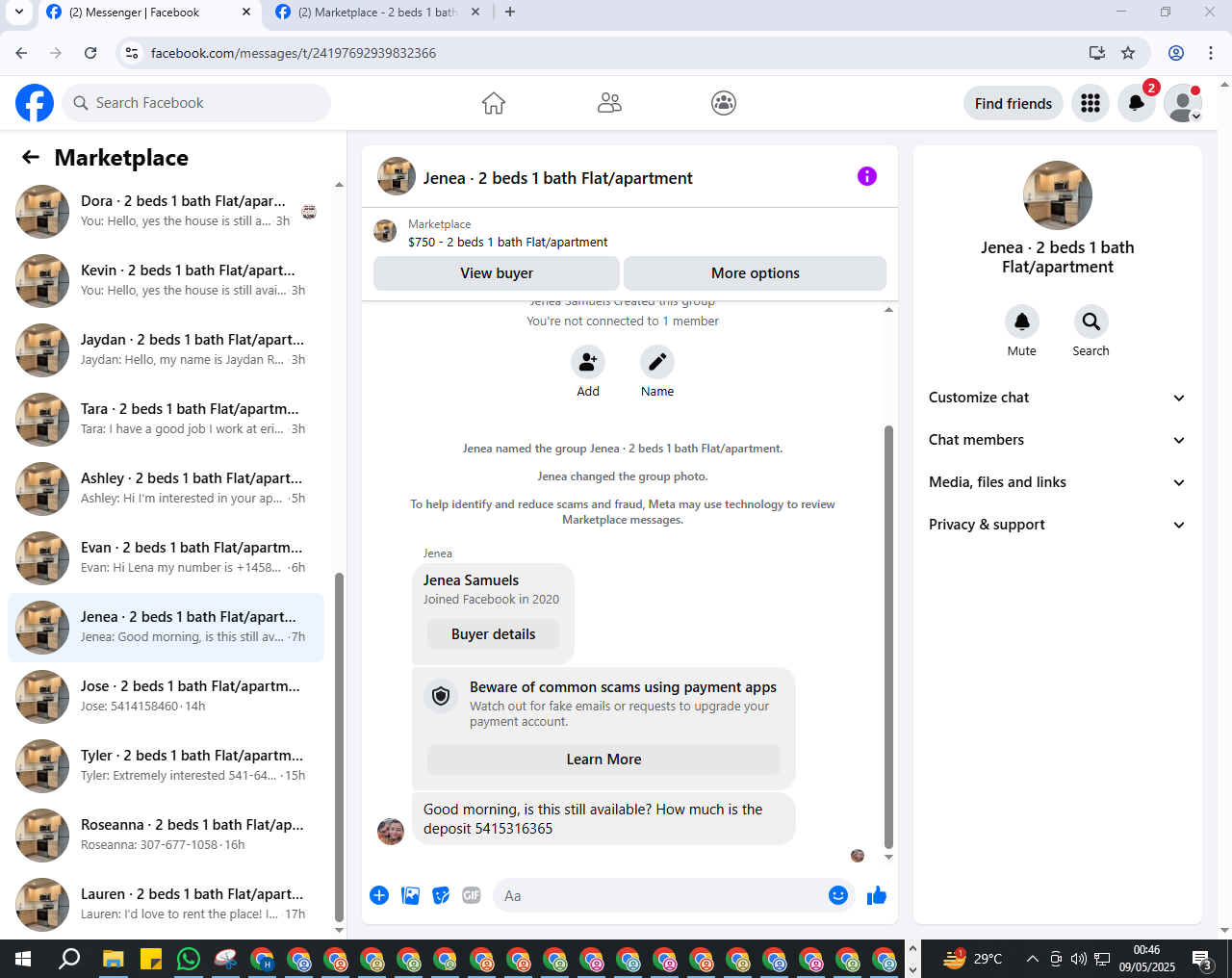Open Windows Start menu

click(23, 959)
